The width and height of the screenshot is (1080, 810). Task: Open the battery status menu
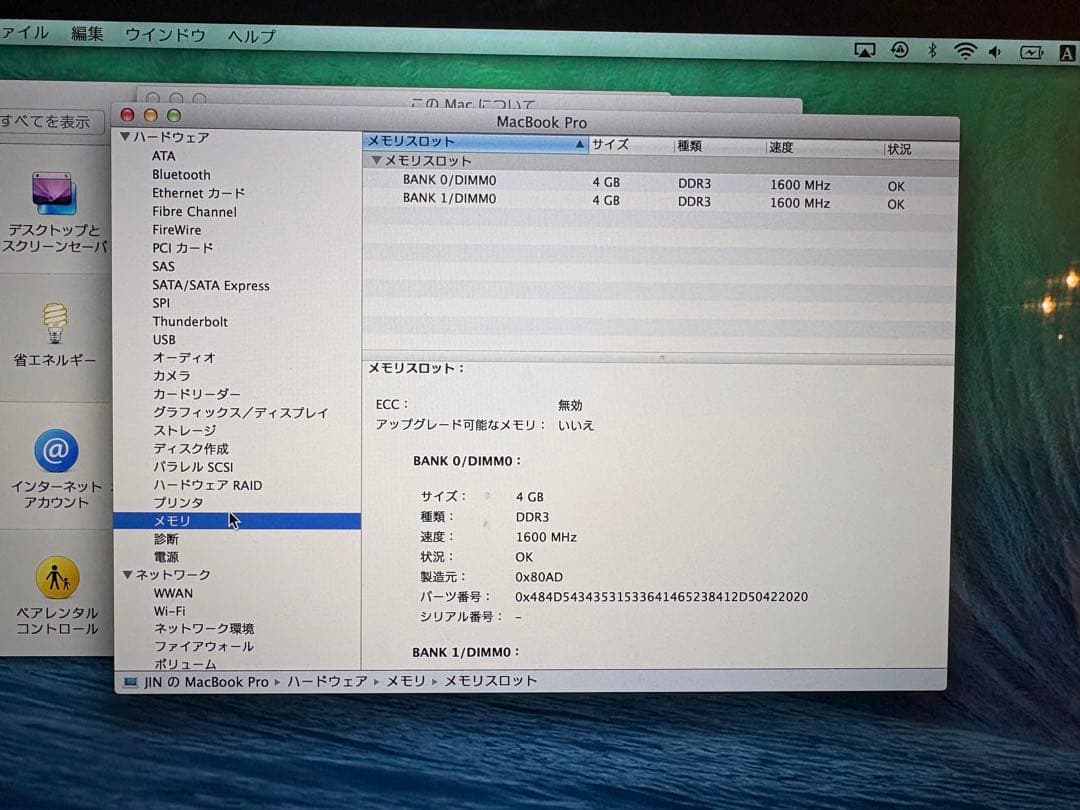click(1031, 48)
